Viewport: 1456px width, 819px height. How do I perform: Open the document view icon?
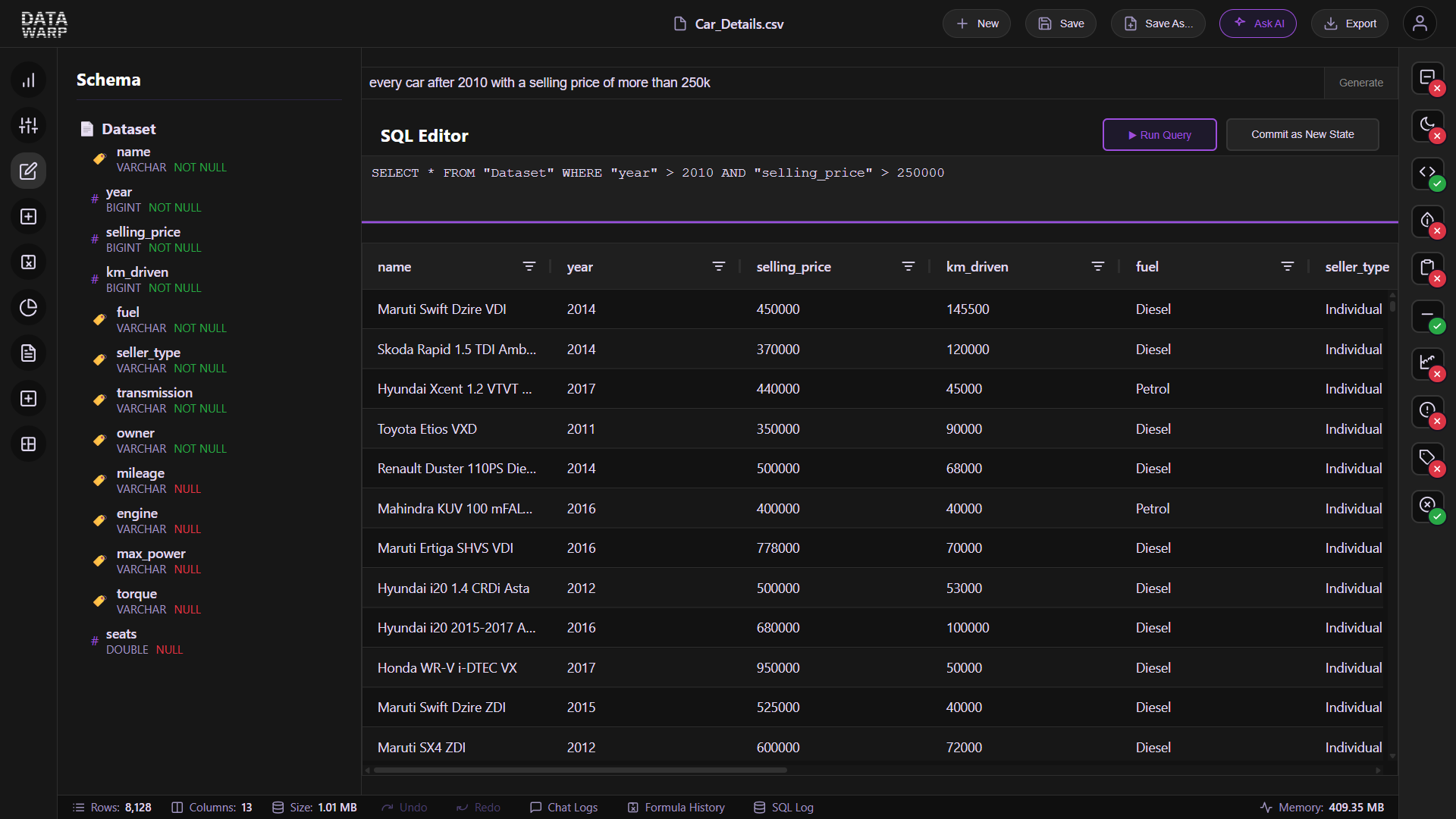[x=28, y=353]
